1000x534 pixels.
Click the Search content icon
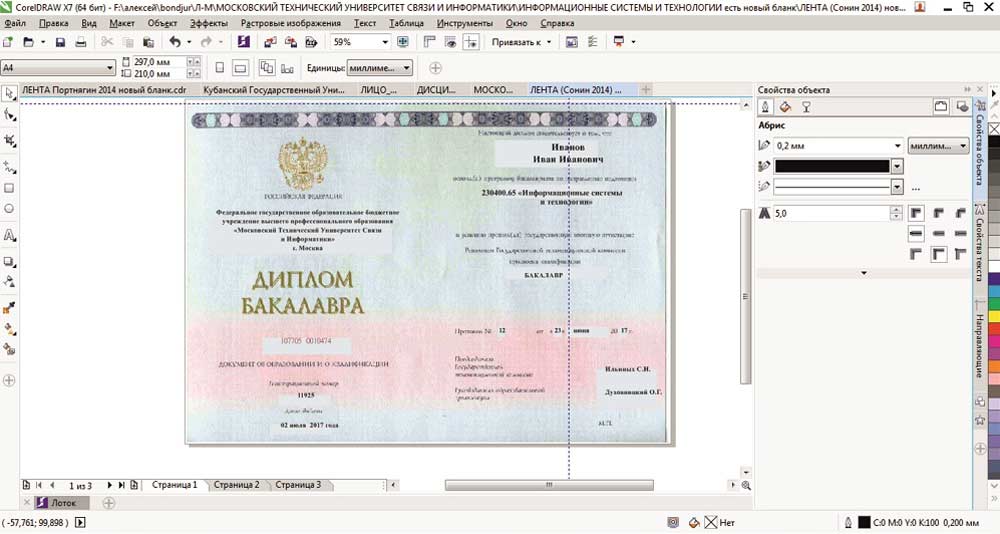pos(243,42)
